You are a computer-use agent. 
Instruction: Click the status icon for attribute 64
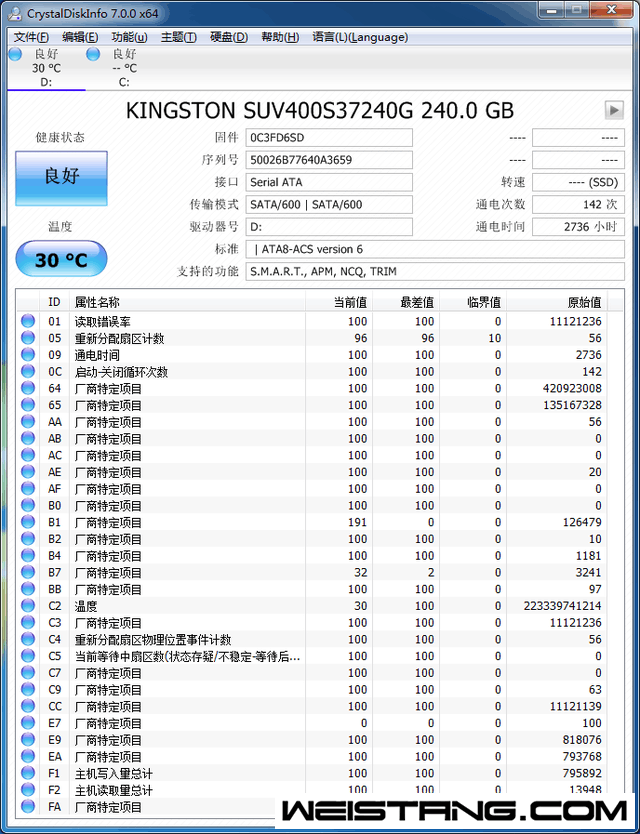pyautogui.click(x=28, y=388)
